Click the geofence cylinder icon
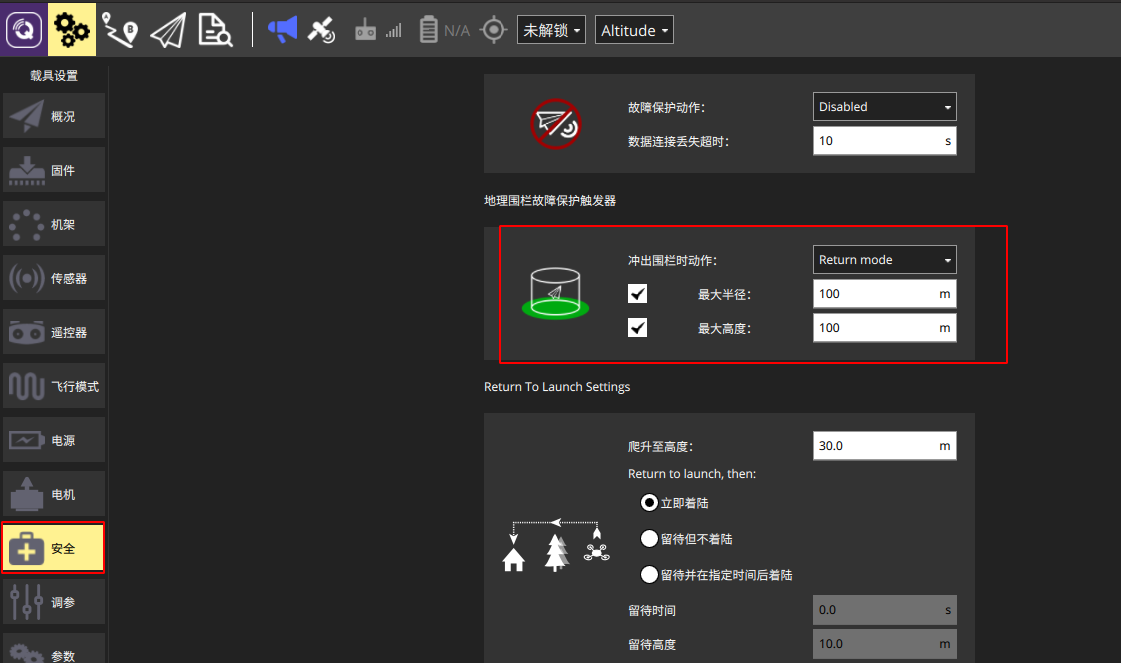The image size is (1121, 663). click(555, 293)
